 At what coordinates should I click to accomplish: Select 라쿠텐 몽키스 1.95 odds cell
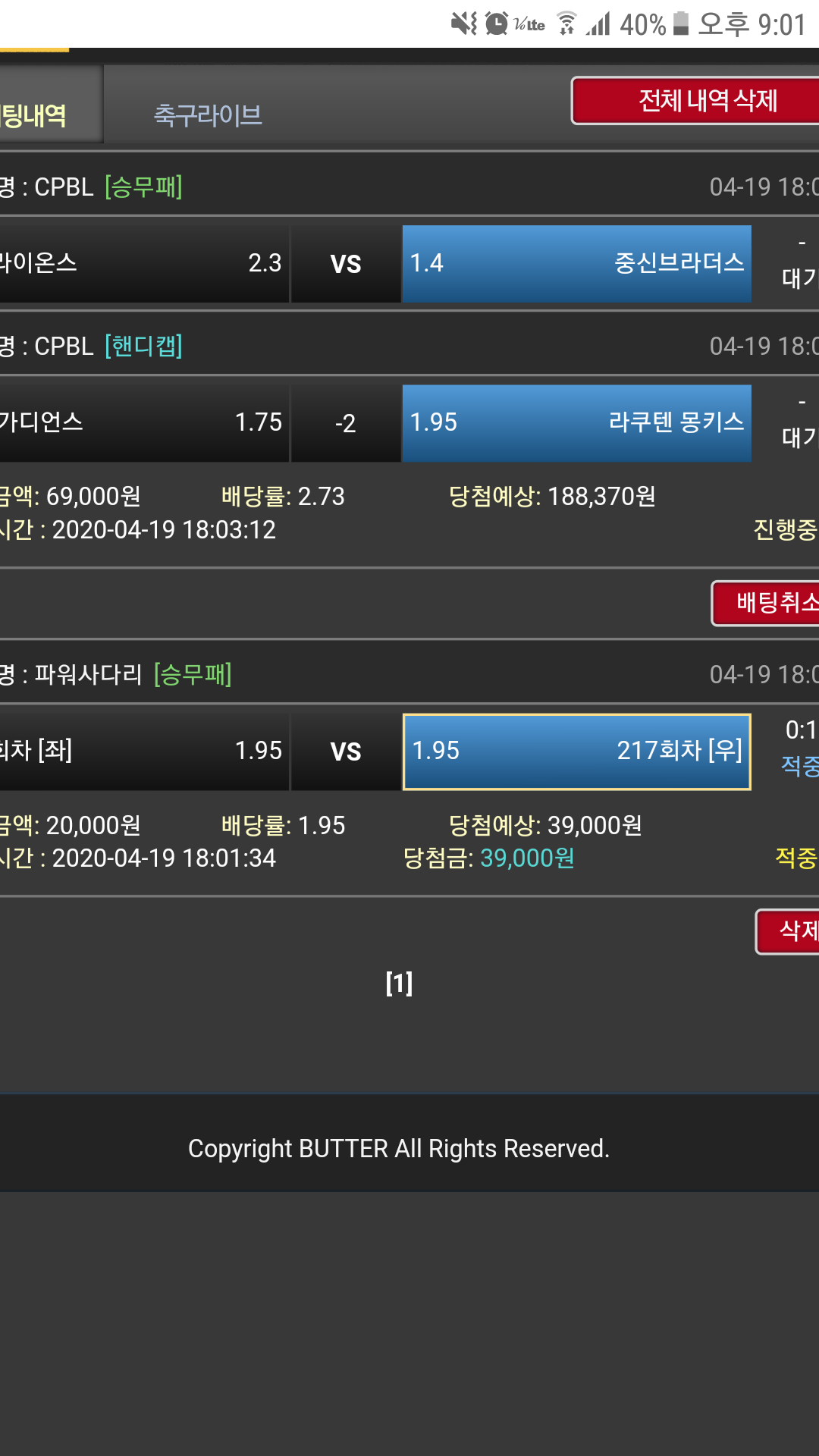[x=576, y=422]
